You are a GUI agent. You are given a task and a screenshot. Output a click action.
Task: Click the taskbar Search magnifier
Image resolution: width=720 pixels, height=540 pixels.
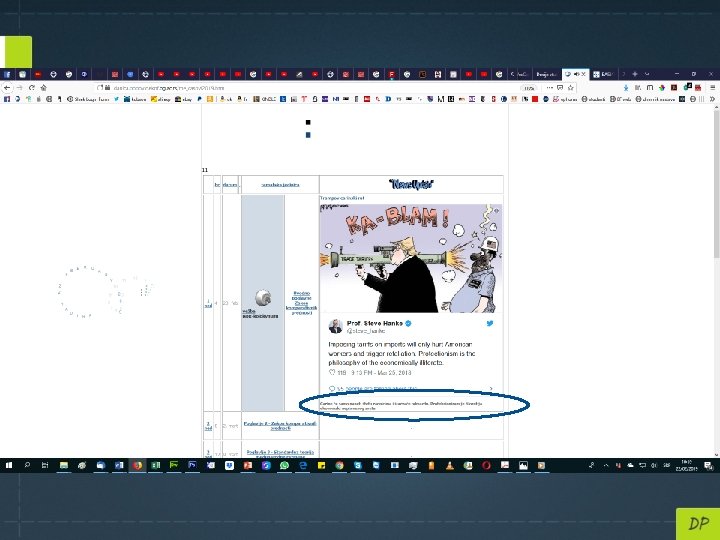pos(27,465)
